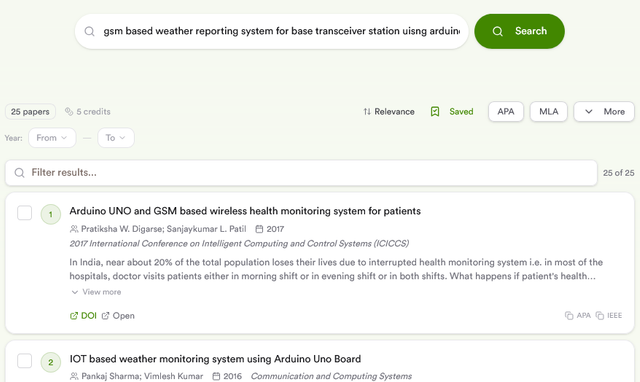Click the Filter results input field

(x=301, y=173)
